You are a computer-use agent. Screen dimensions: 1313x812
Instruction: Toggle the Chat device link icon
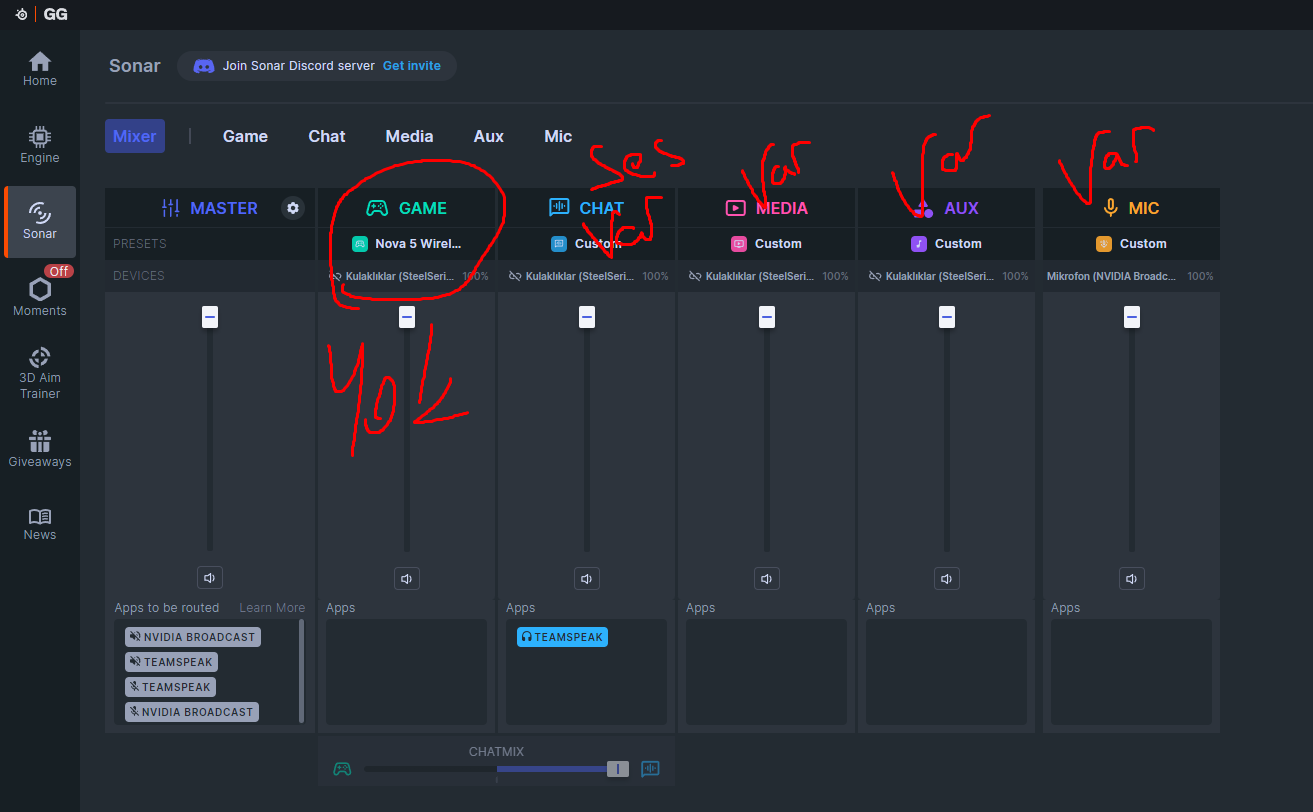pos(515,276)
